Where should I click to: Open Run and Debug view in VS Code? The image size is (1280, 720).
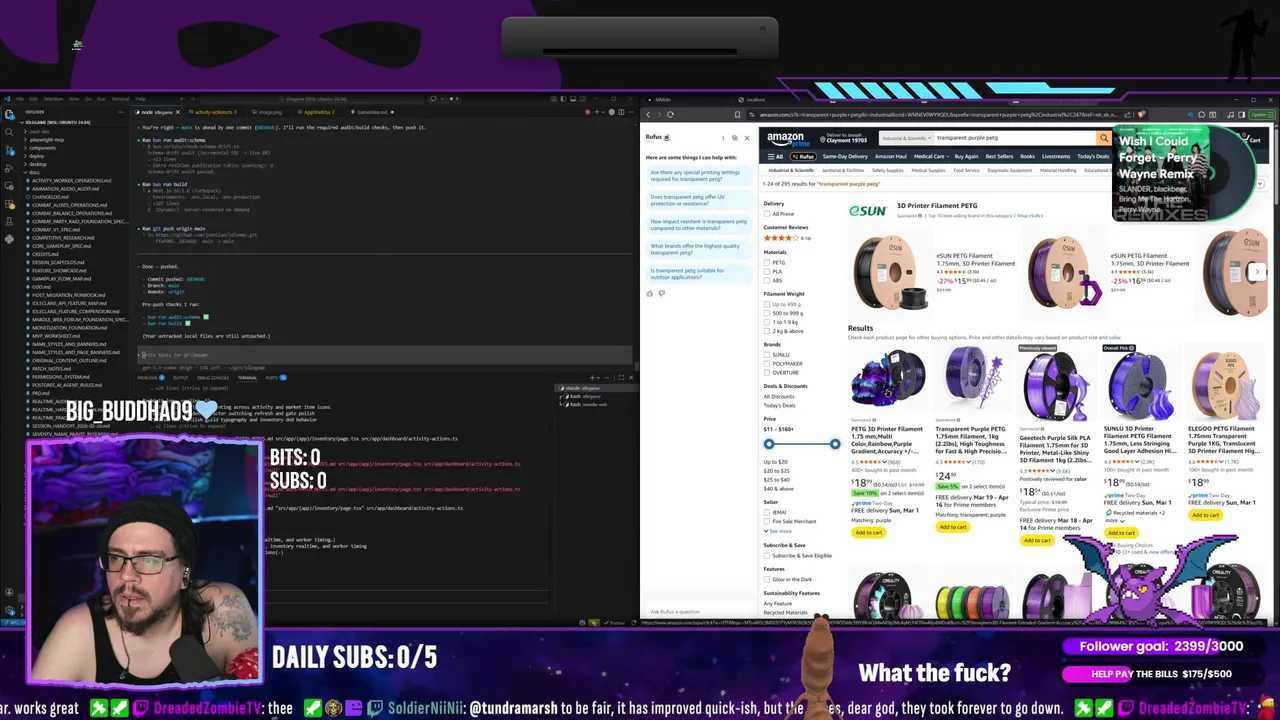[9, 168]
